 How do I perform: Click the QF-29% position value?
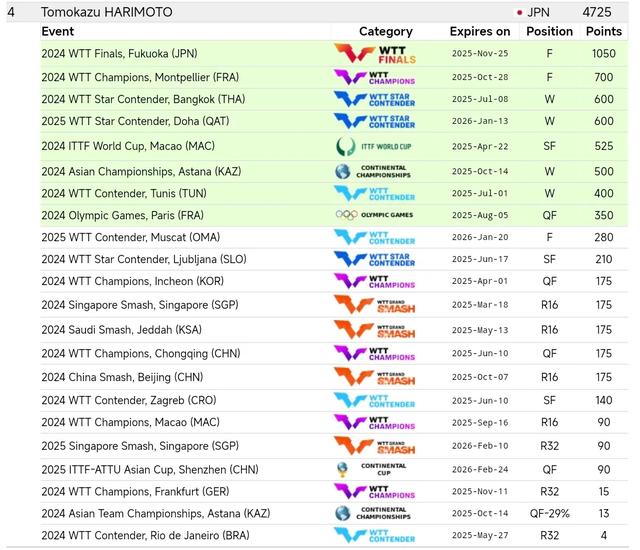pos(549,513)
